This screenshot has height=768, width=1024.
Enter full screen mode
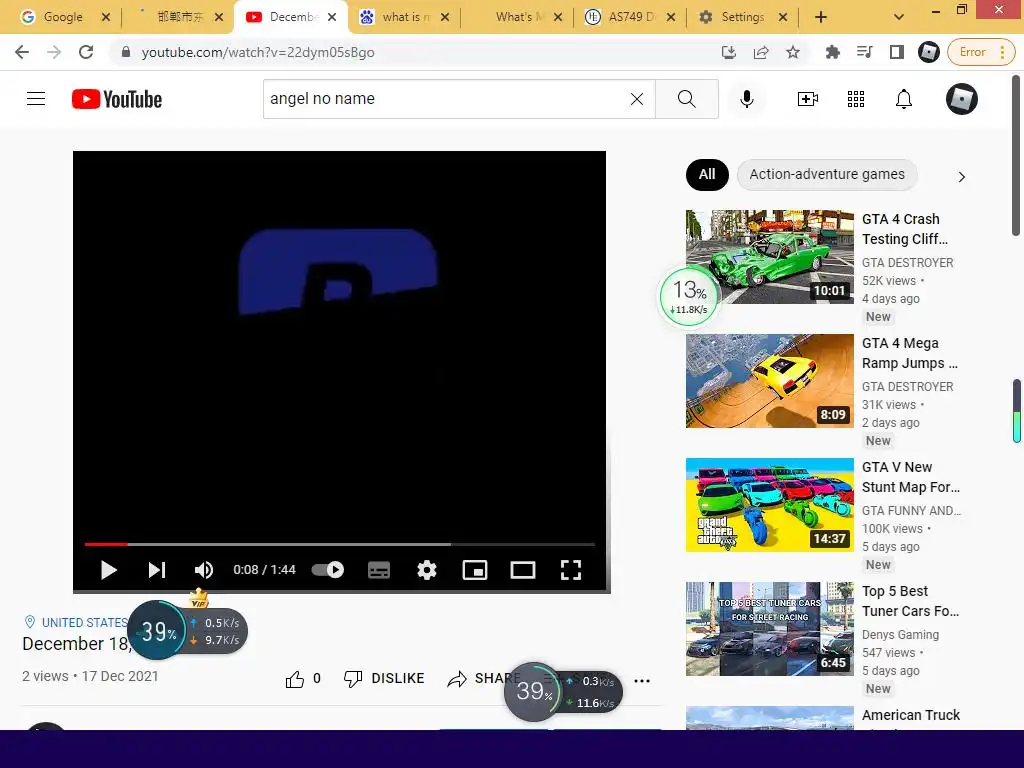571,570
